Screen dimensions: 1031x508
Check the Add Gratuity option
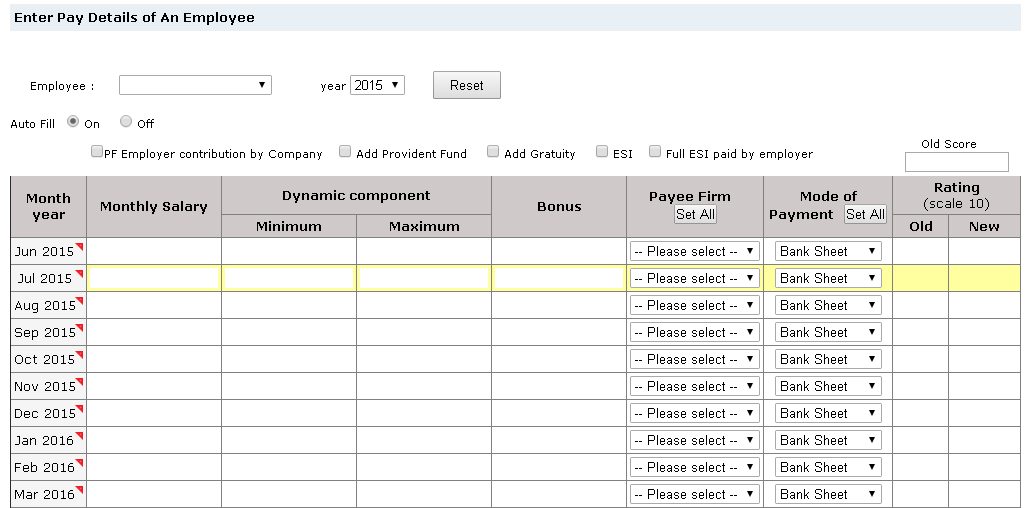pos(493,152)
